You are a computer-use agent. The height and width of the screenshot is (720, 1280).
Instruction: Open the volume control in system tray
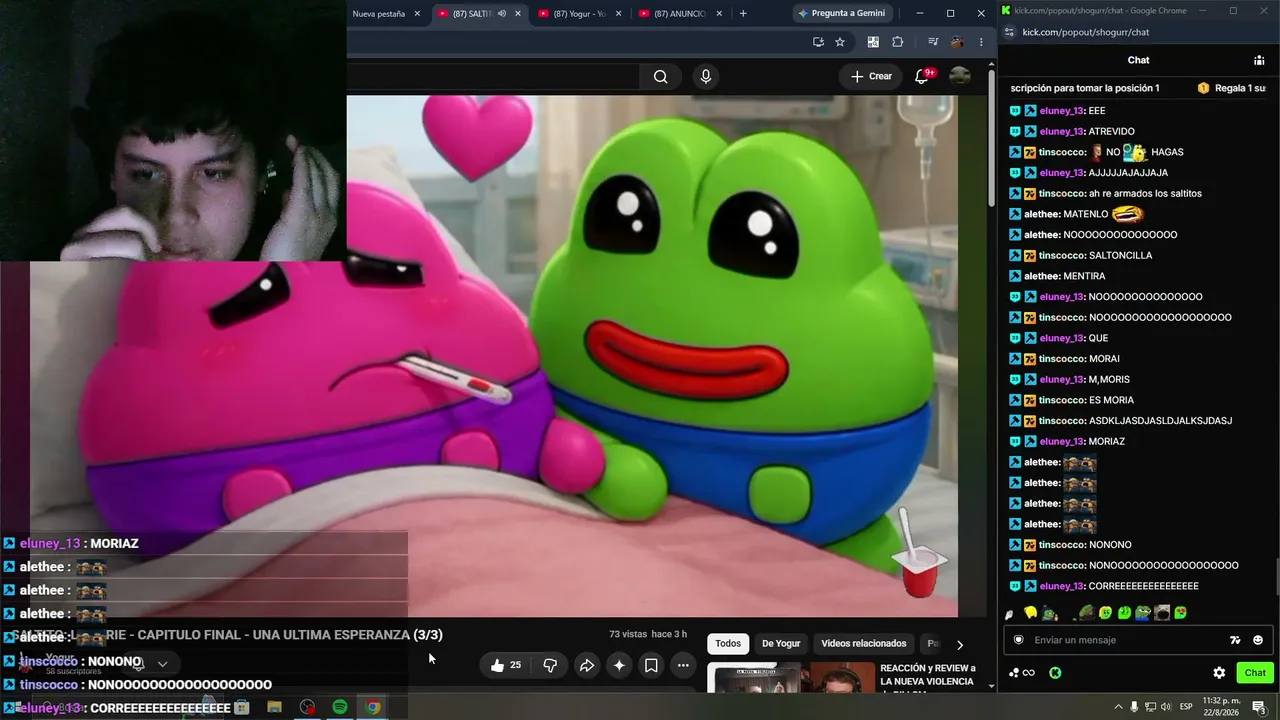click(x=1166, y=707)
